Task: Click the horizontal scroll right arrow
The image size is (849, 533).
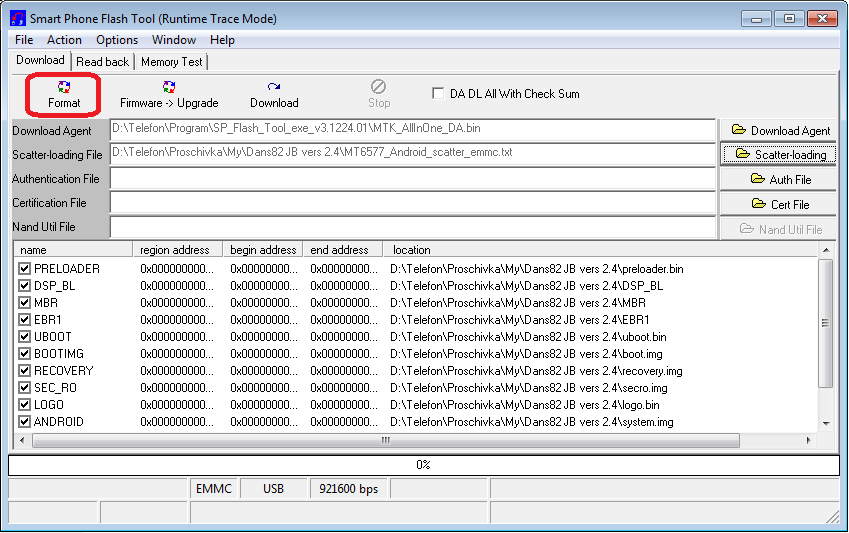Action: coord(808,440)
